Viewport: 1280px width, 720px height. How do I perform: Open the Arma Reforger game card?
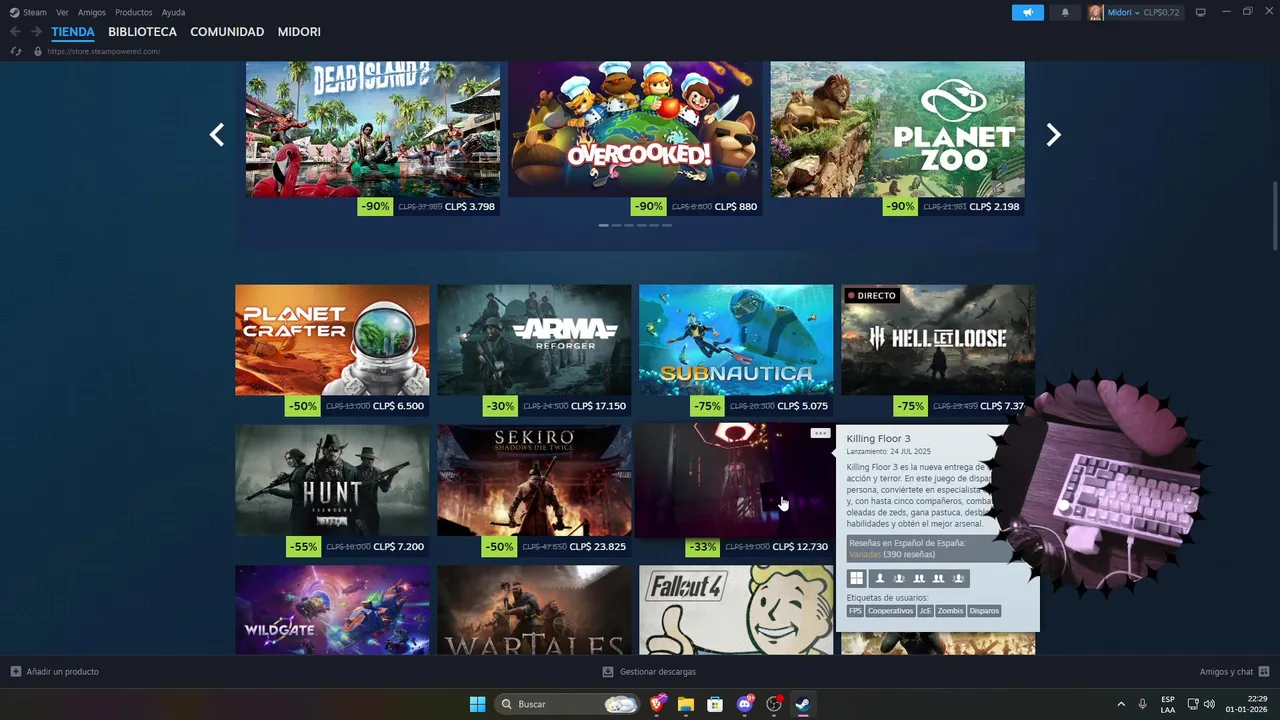pyautogui.click(x=534, y=350)
